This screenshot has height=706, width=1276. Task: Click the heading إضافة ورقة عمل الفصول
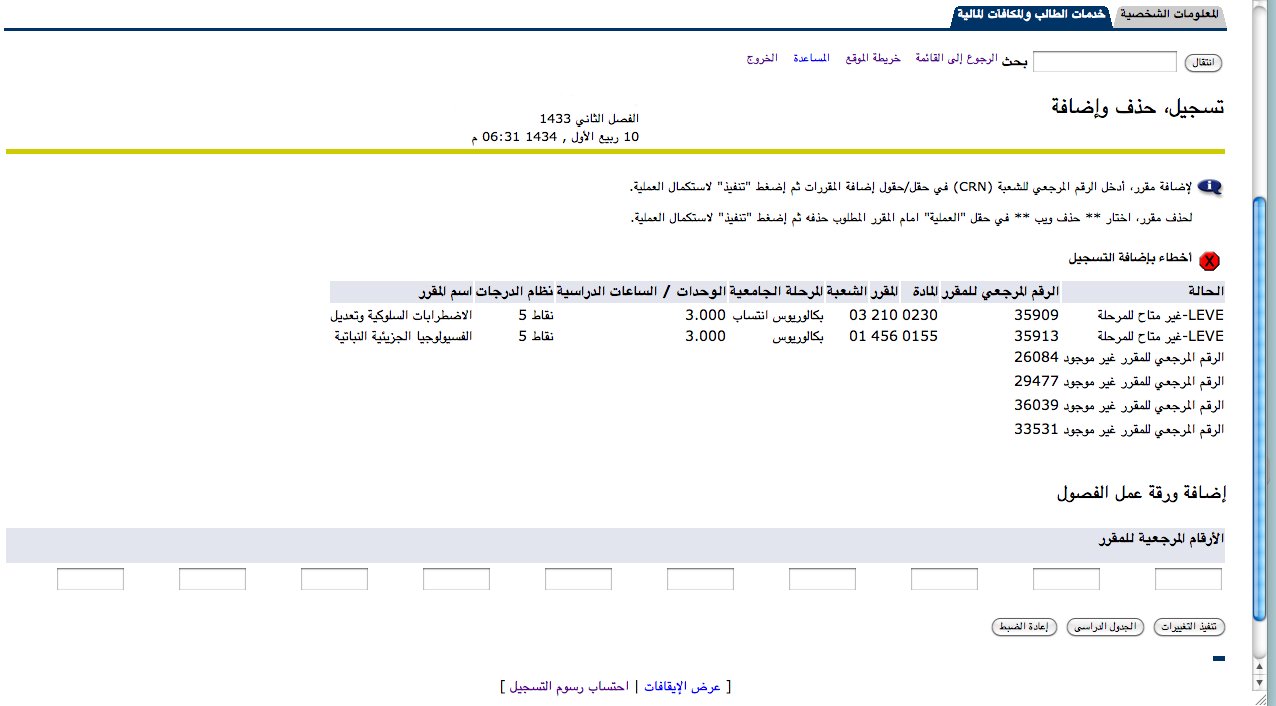point(1140,493)
